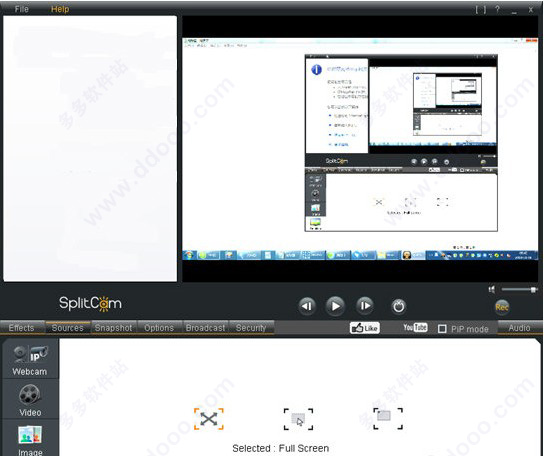Screen dimensions: 545x456
Task: Choose the custom region capture icon
Action: coord(388,418)
